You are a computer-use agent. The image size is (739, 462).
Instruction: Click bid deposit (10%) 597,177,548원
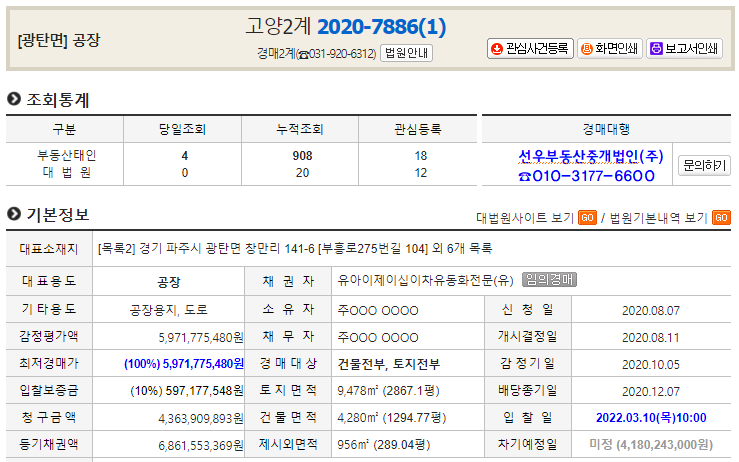click(187, 391)
